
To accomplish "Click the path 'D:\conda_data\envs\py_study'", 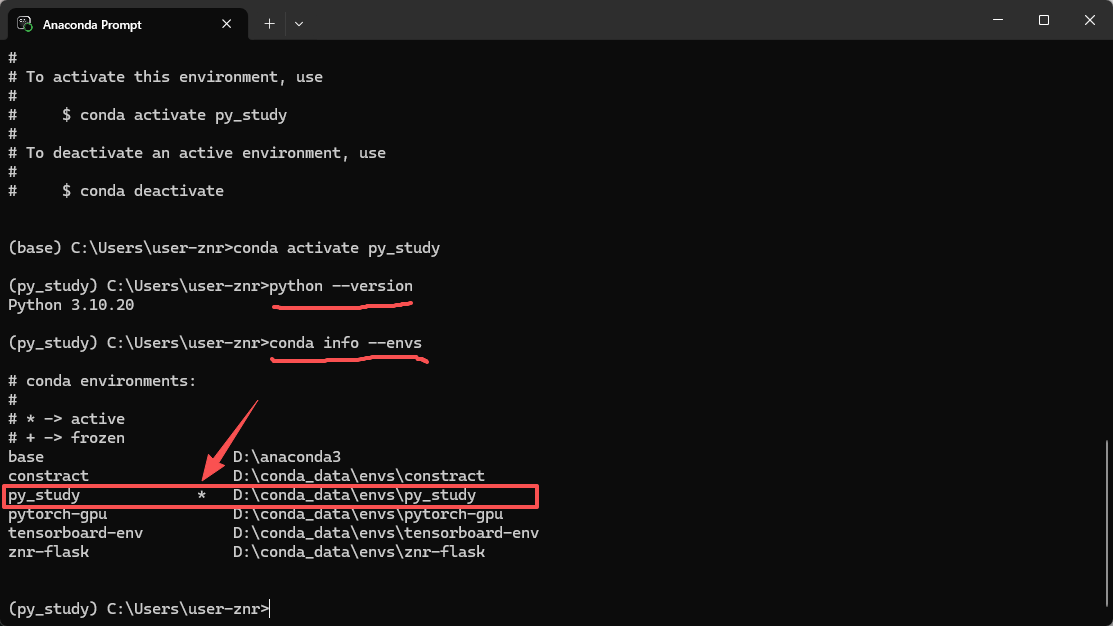I will pyautogui.click(x=354, y=495).
